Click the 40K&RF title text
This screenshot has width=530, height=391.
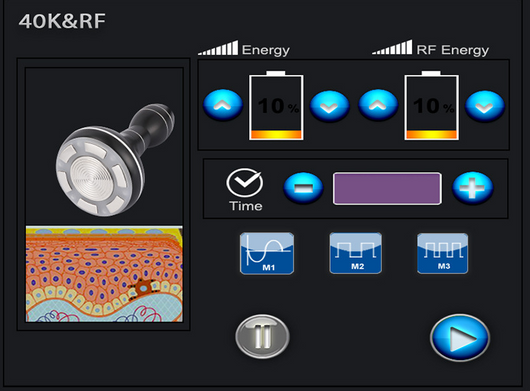[62, 21]
